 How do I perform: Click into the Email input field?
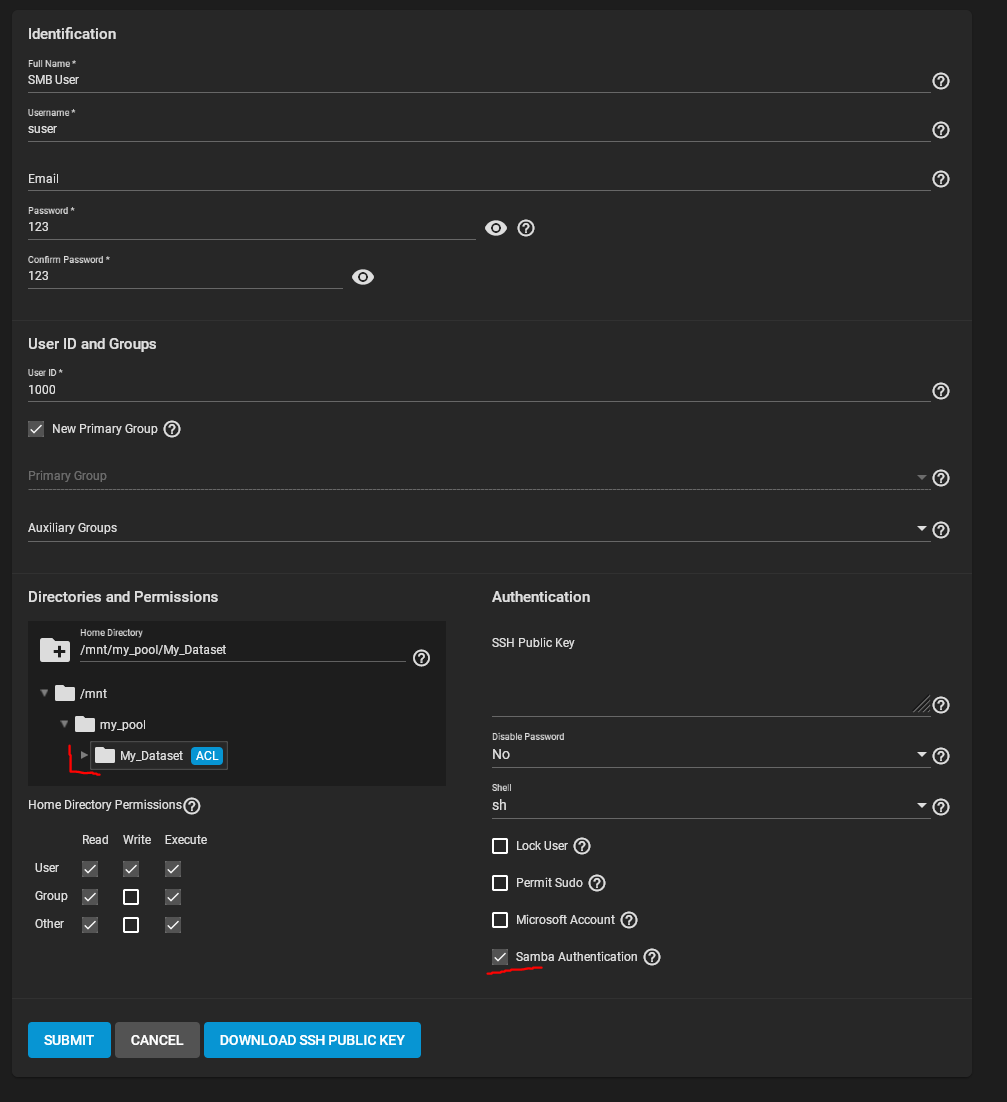[x=478, y=179]
